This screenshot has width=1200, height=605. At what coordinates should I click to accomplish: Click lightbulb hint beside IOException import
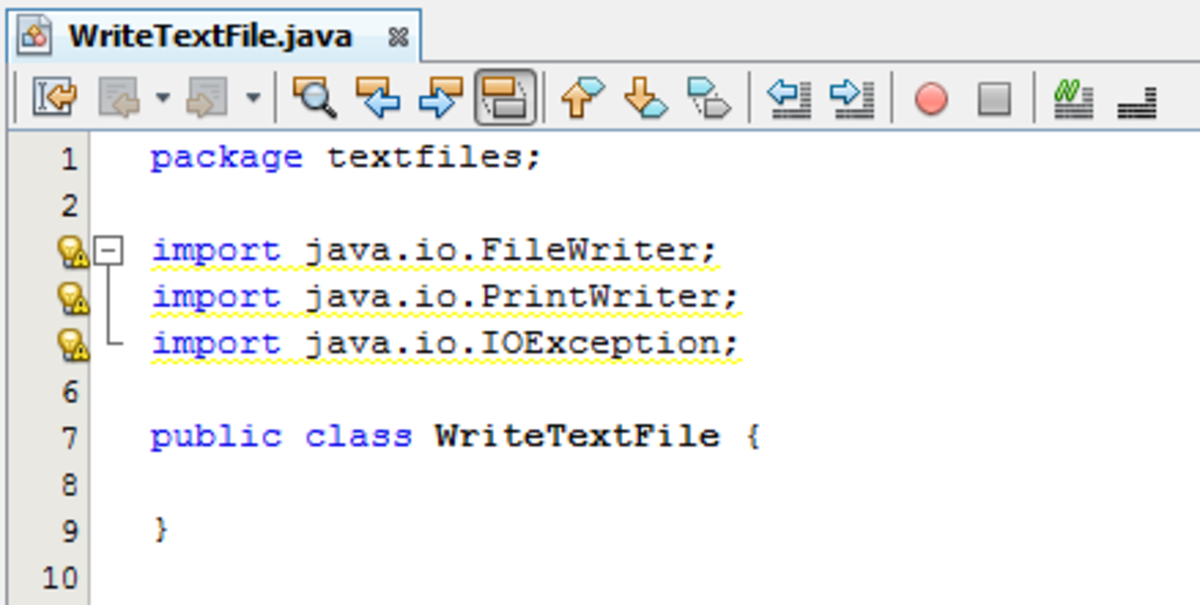pos(72,344)
